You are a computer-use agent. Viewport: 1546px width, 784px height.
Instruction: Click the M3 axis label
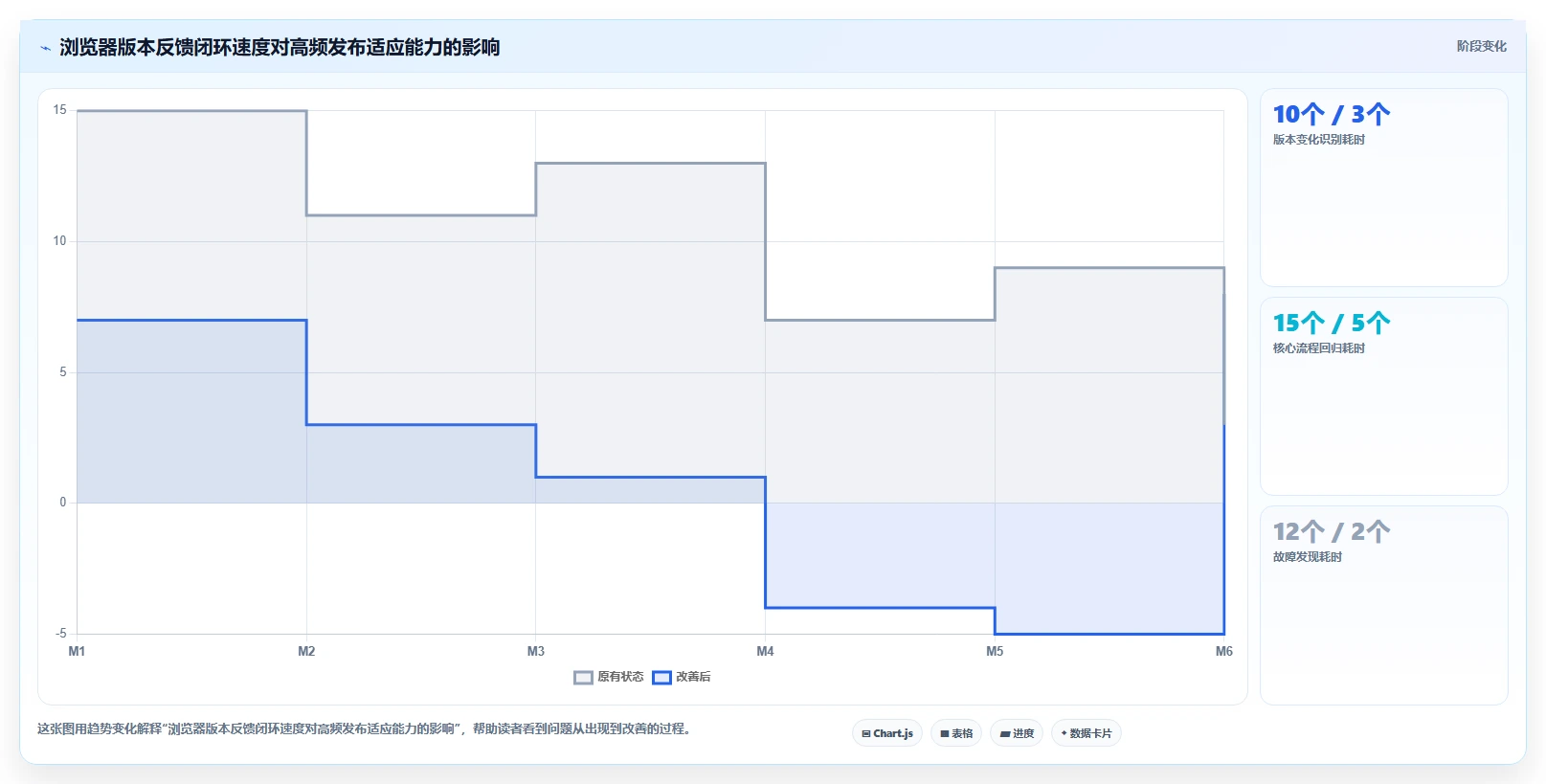tap(536, 651)
